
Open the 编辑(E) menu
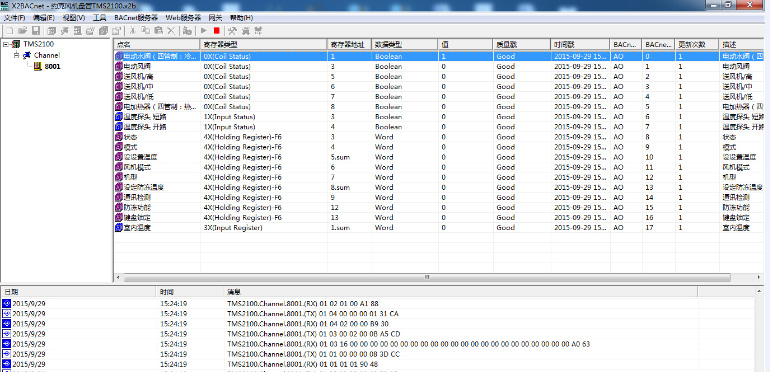pos(44,18)
